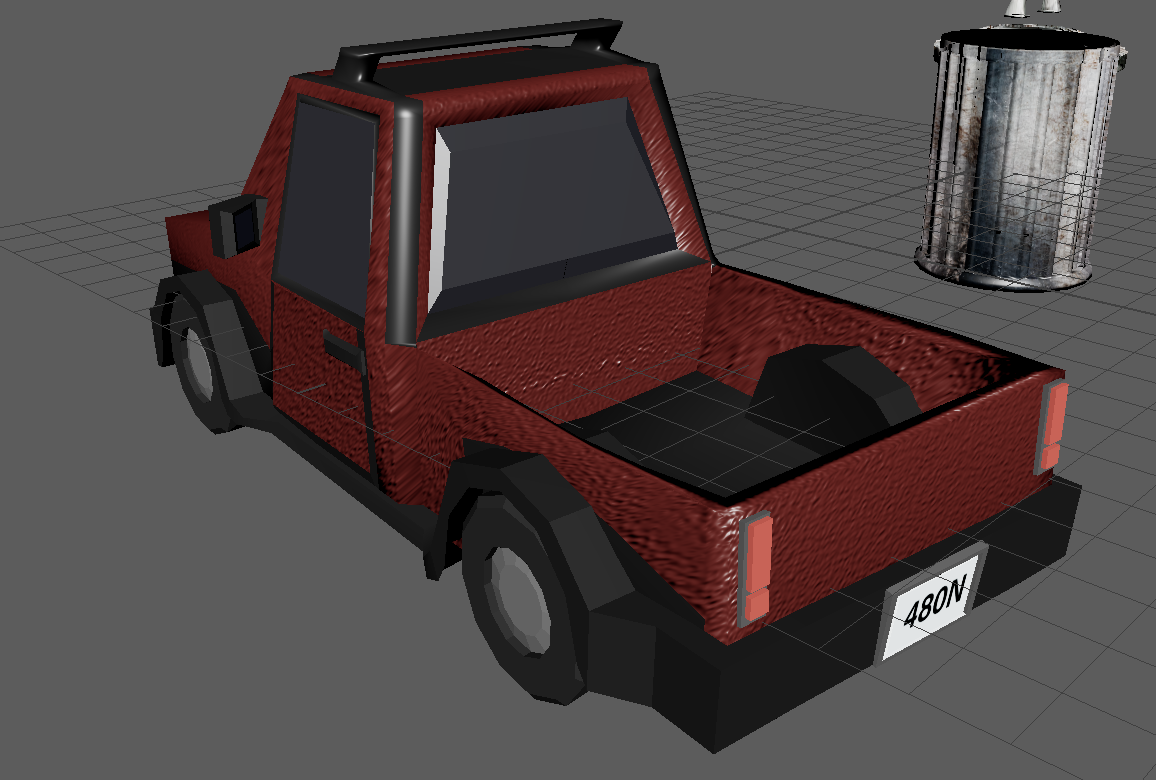This screenshot has width=1156, height=780.
Task: Click the truck's rear wheel
Action: [x=520, y=599]
